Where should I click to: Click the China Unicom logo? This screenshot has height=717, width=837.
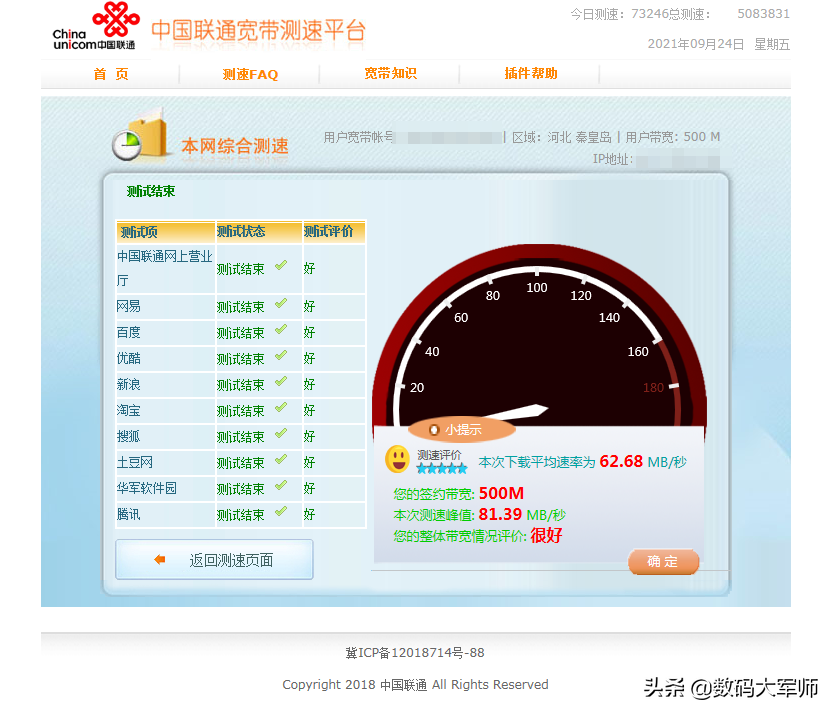tap(96, 27)
